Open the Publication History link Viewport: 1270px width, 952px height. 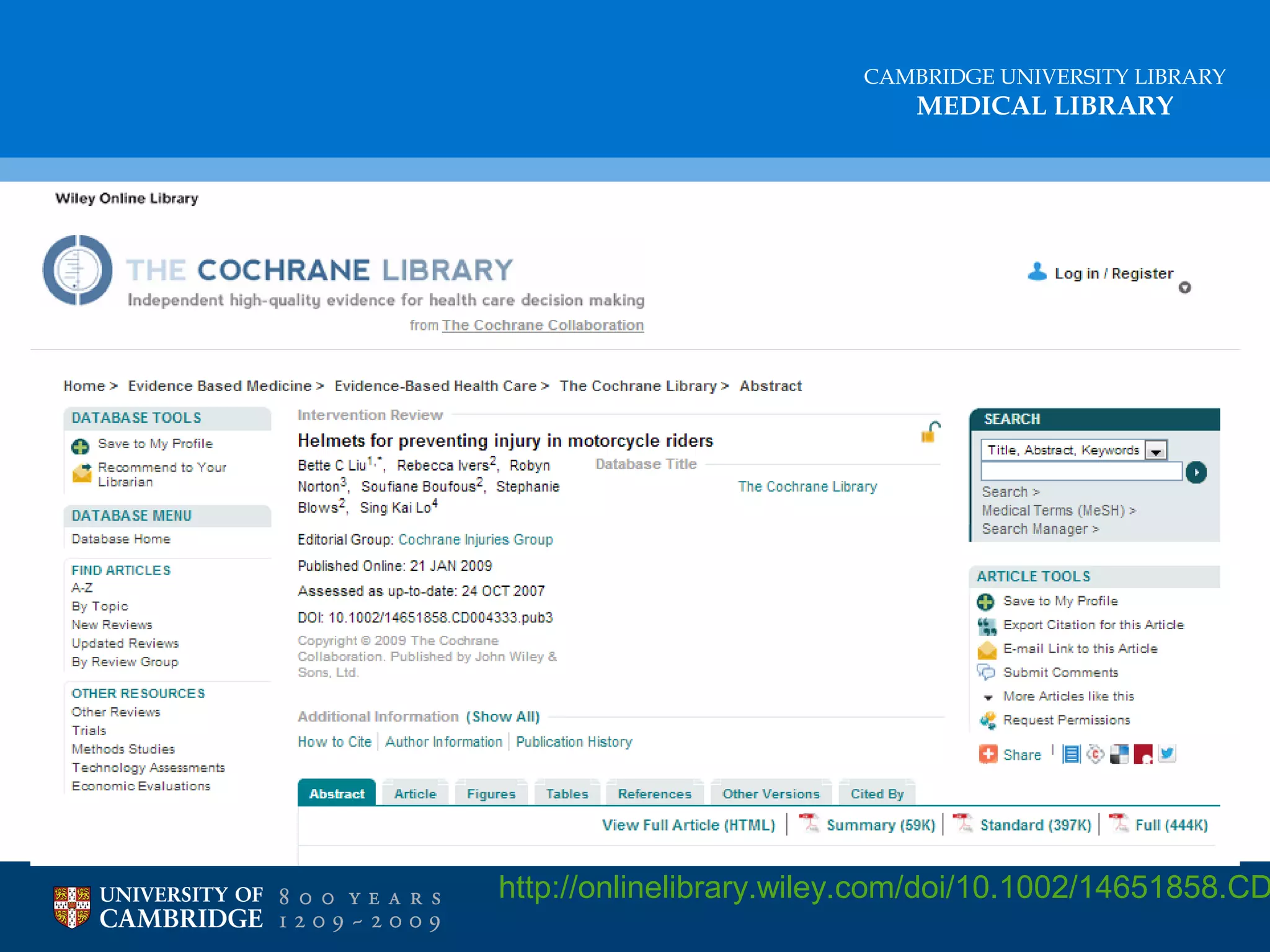pyautogui.click(x=574, y=742)
